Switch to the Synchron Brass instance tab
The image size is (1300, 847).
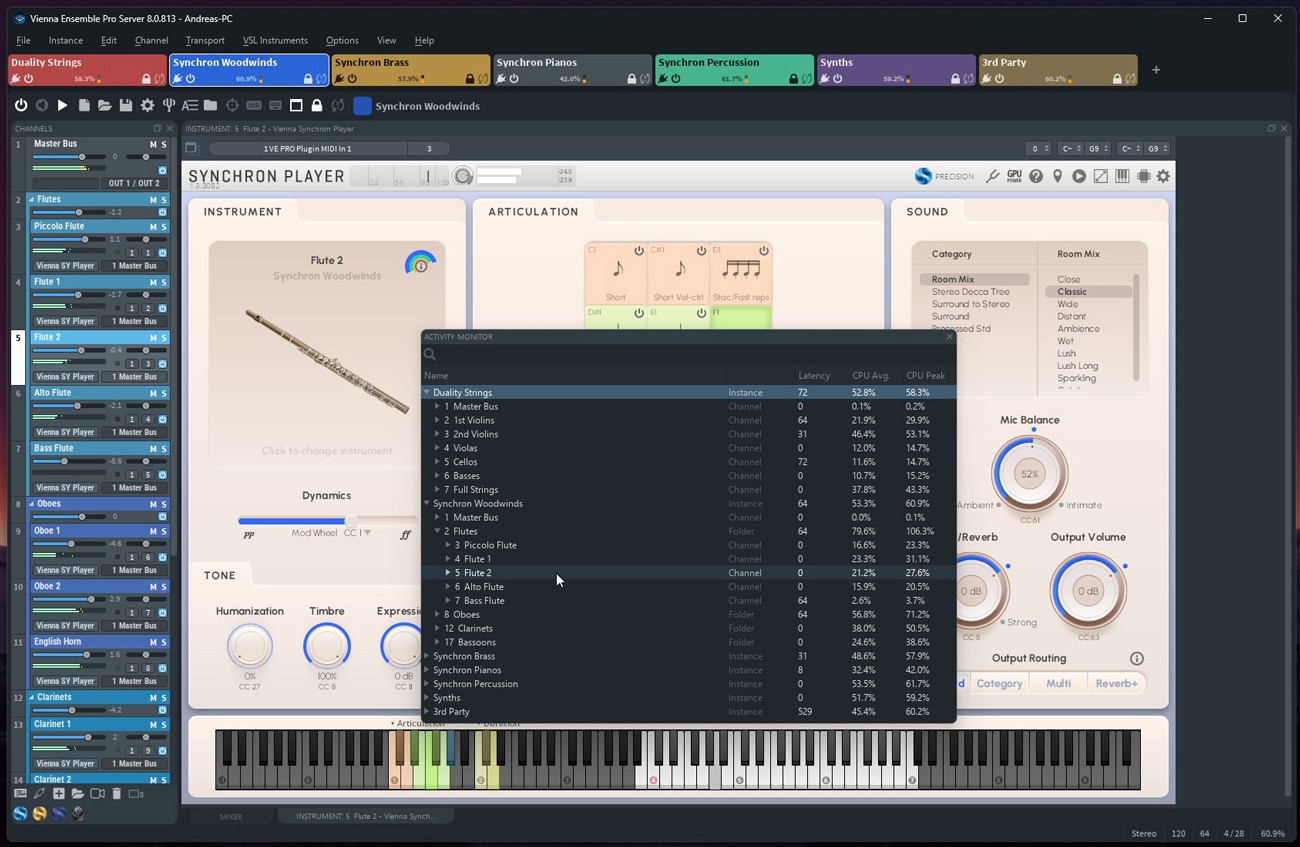[x=410, y=70]
